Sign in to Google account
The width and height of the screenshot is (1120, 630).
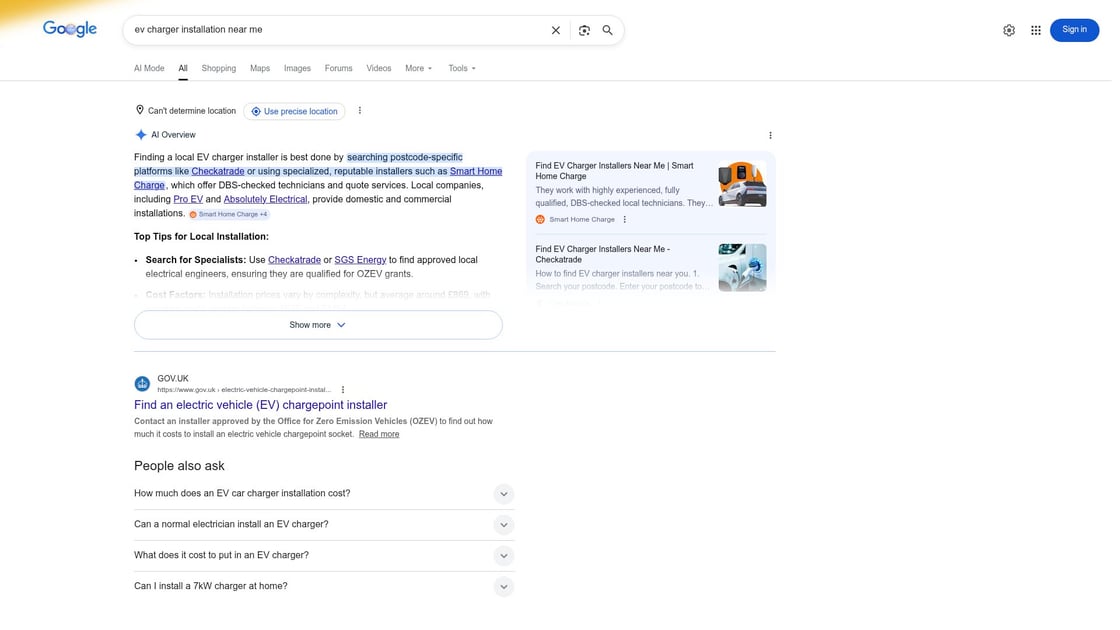(1074, 30)
